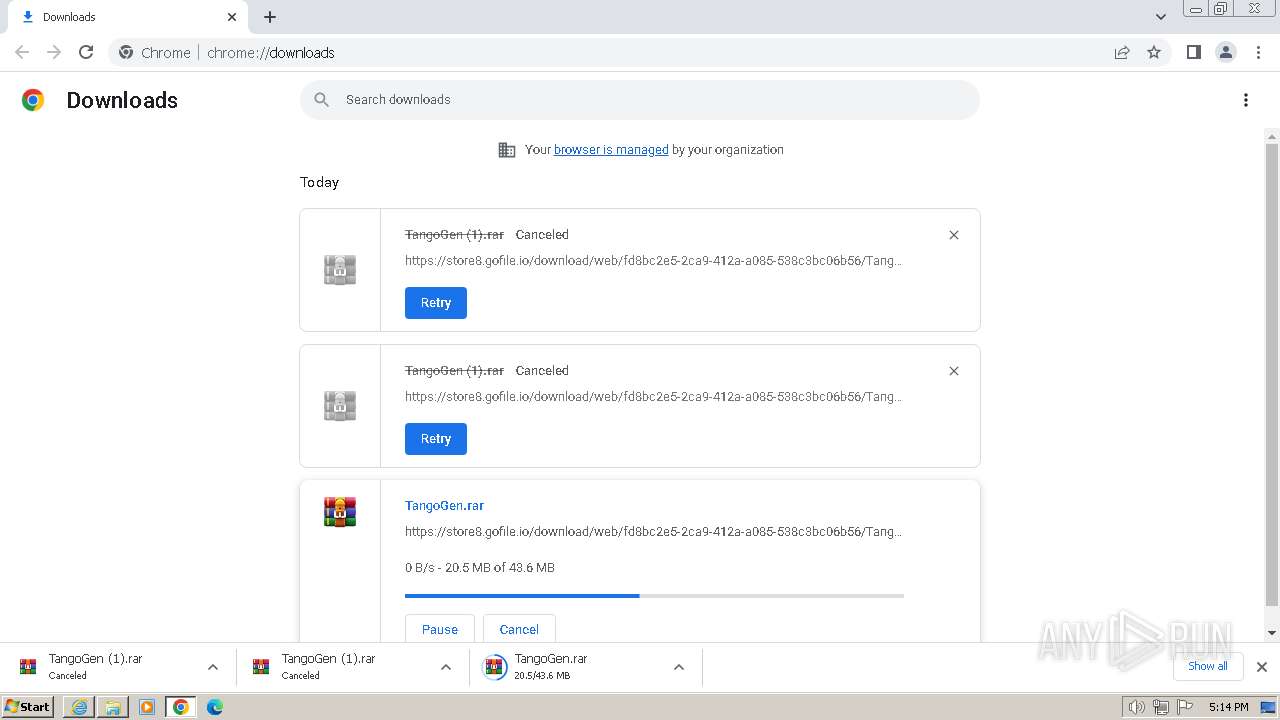Screen dimensions: 1280x720
Task: Open the 'browser is managed' link
Action: point(611,150)
